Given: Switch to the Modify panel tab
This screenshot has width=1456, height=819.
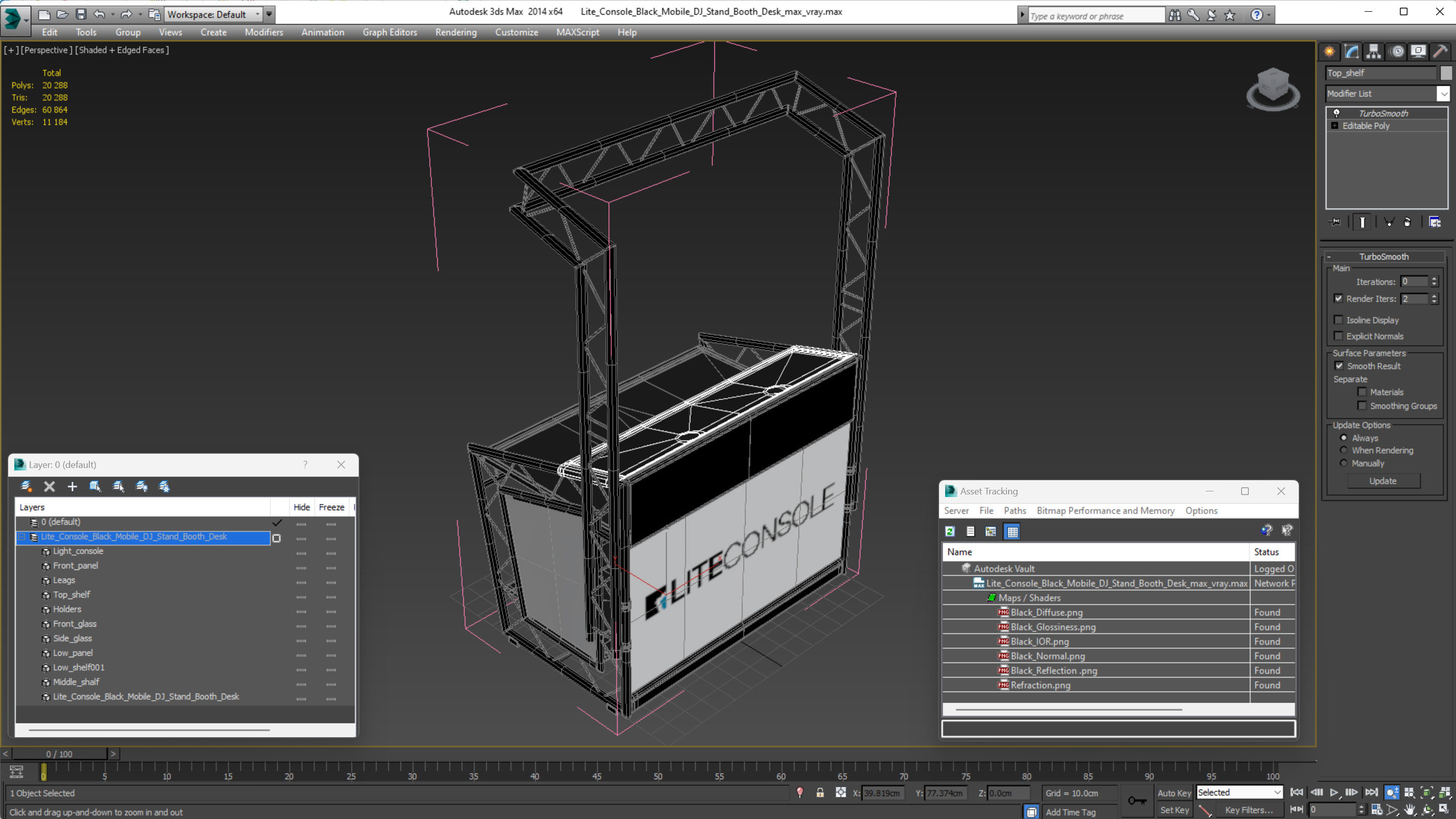Looking at the screenshot, I should click(1351, 52).
